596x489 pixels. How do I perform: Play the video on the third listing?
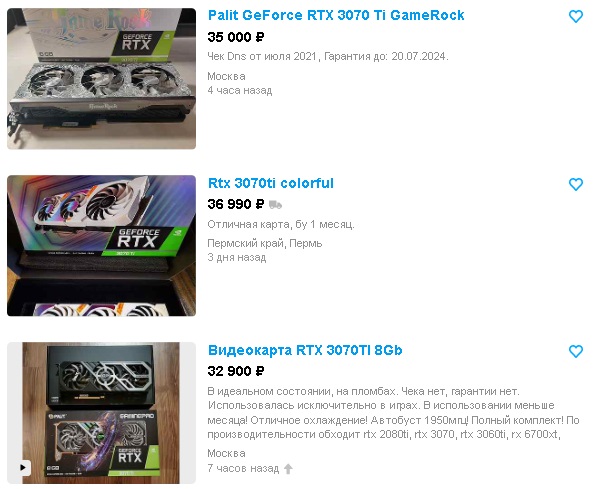tap(23, 467)
